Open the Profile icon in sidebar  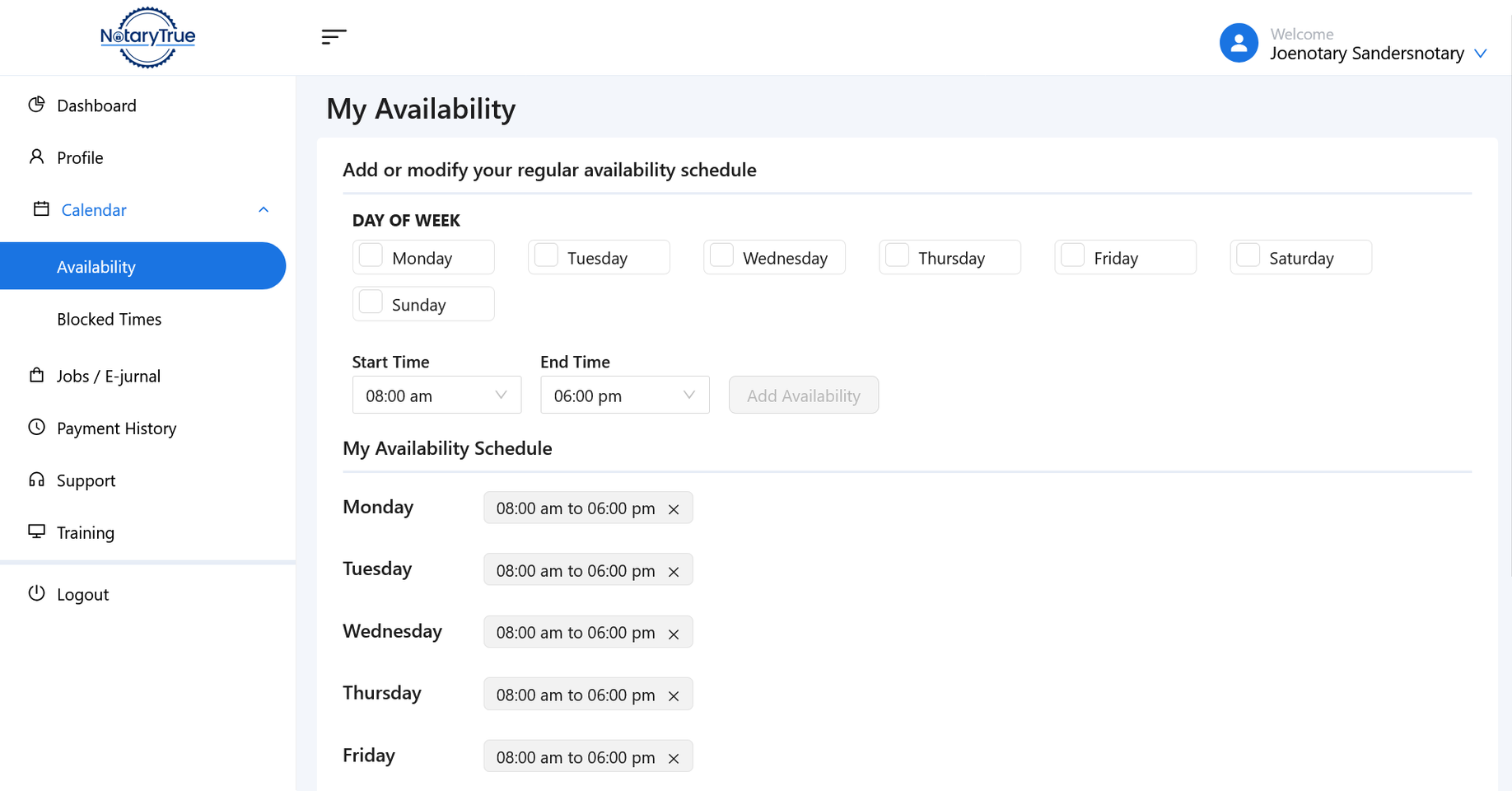pyautogui.click(x=37, y=157)
